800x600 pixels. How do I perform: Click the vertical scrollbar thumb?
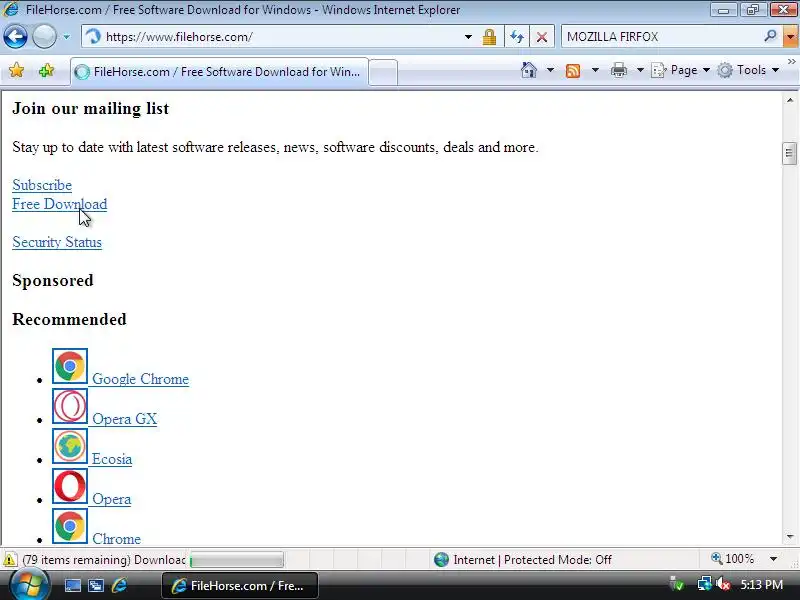click(x=789, y=154)
